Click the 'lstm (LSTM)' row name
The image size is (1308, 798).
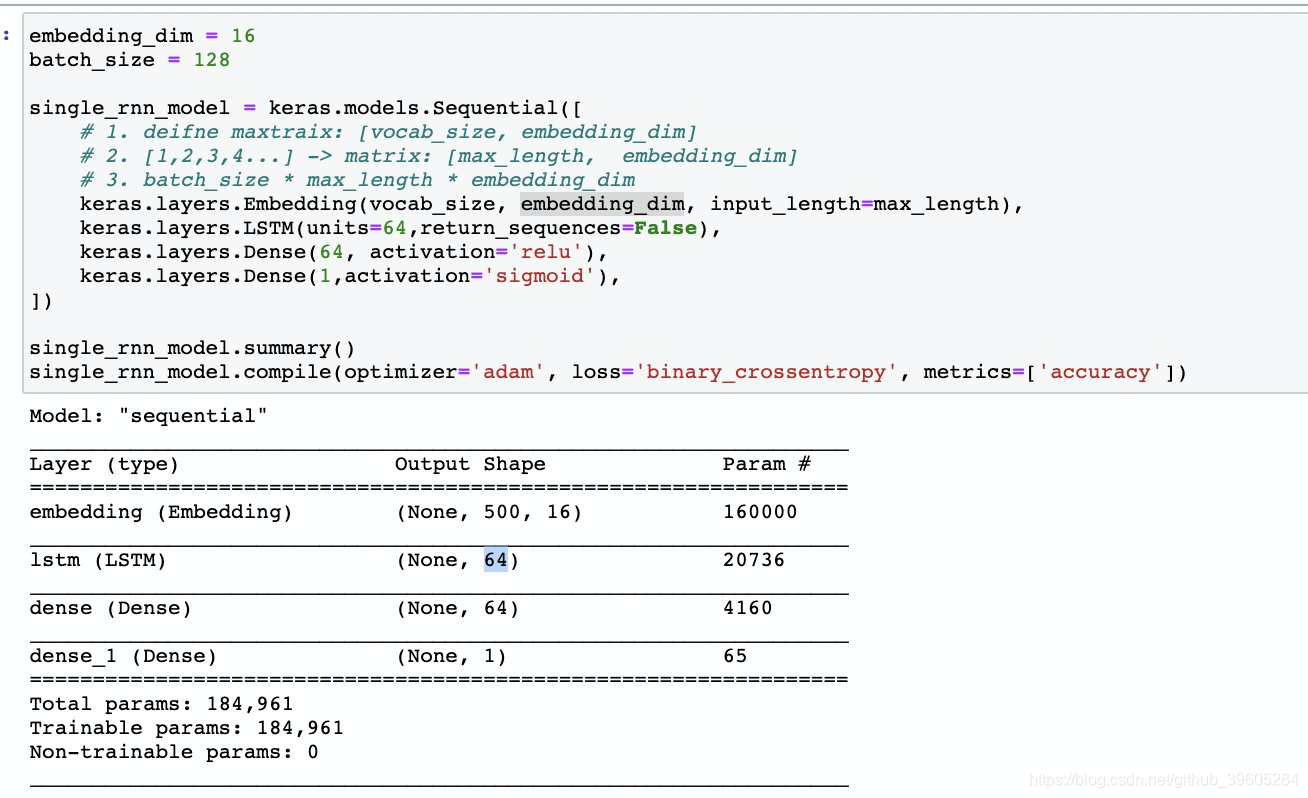pos(98,560)
